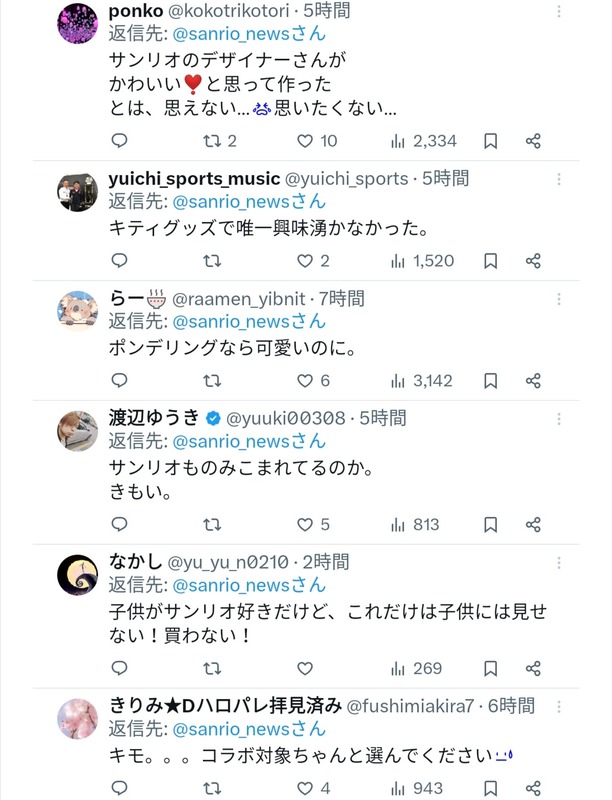Click the @sanrio_news mention in 渡辺ゆうき's reply

(249, 441)
